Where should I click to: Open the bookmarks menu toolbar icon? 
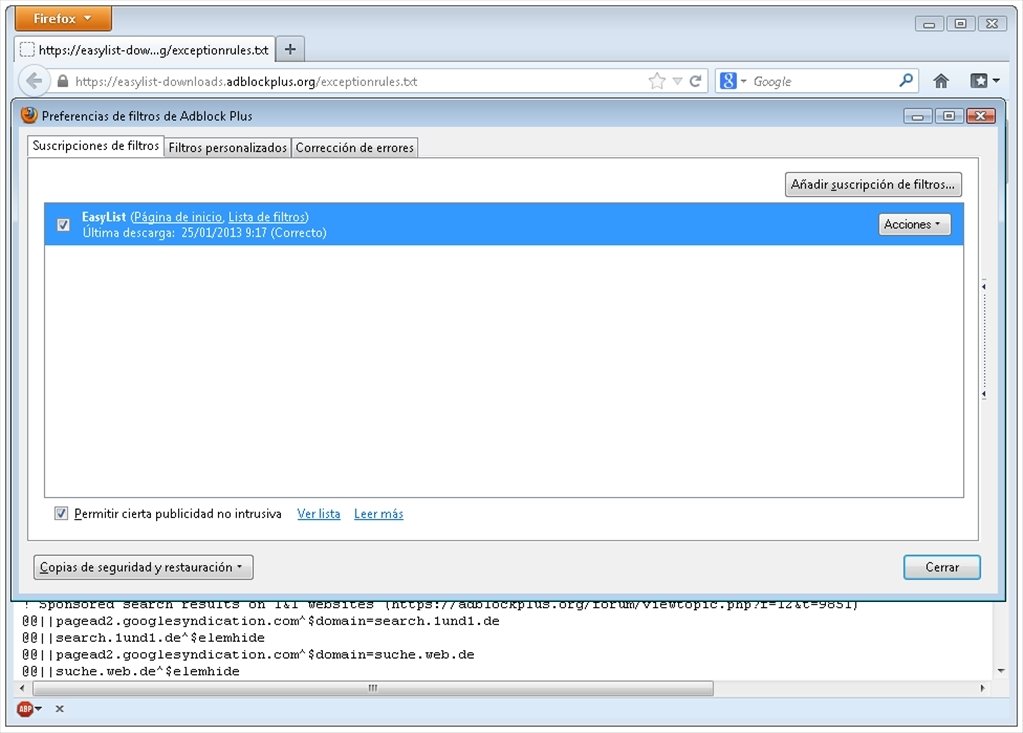[x=979, y=81]
